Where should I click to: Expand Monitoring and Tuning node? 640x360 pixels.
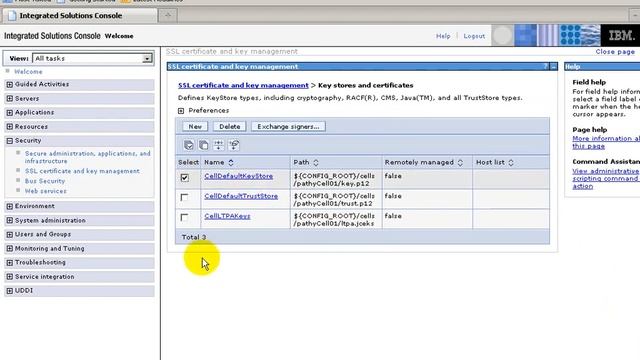click(x=10, y=249)
